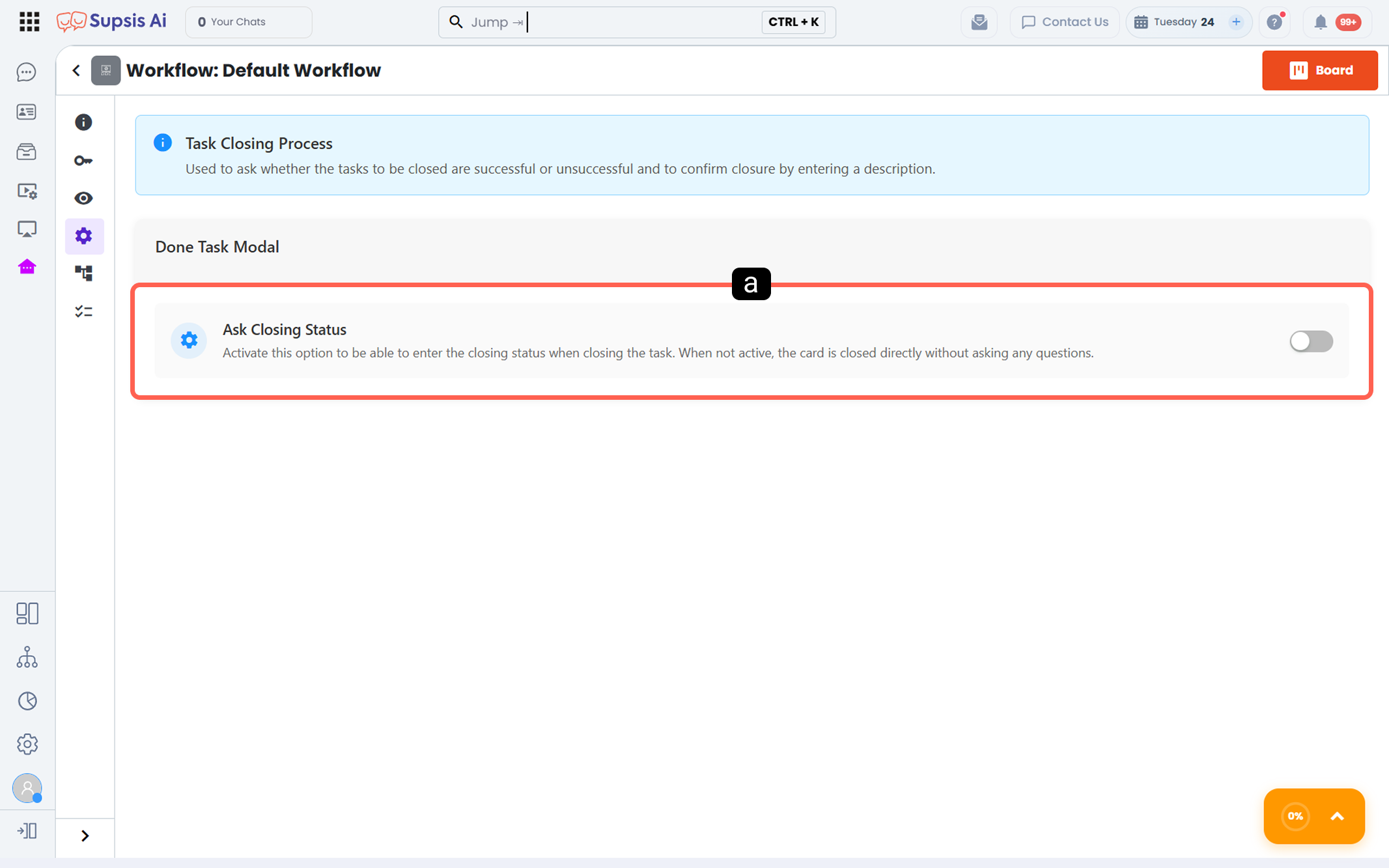The height and width of the screenshot is (868, 1389).
Task: Click the plus next to Tuesday 24
Action: 1236,22
